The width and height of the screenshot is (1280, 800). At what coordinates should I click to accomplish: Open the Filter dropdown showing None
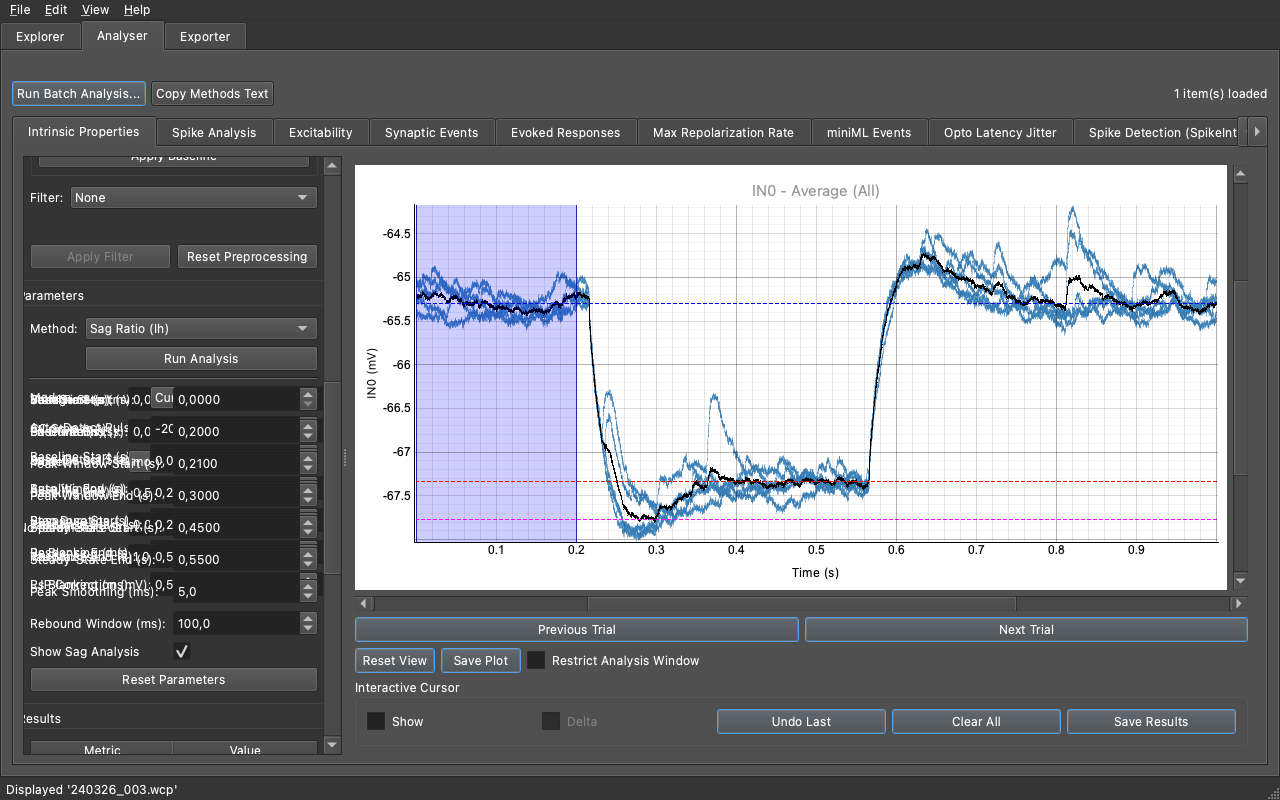tap(194, 198)
